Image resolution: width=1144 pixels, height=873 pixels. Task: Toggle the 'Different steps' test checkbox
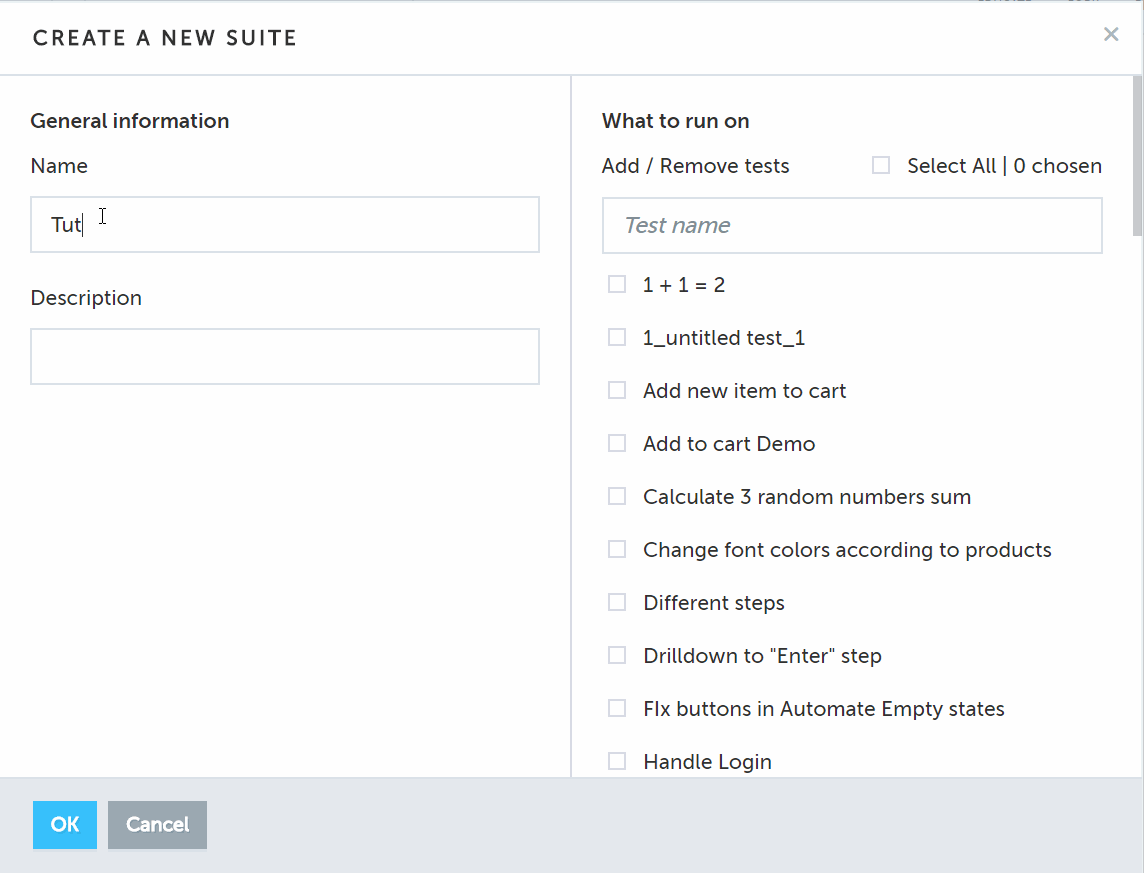[x=617, y=603]
